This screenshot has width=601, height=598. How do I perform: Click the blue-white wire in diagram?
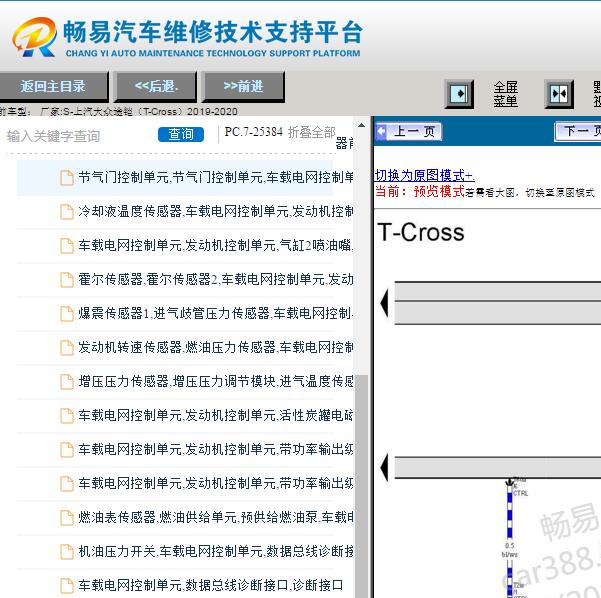pyautogui.click(x=510, y=537)
